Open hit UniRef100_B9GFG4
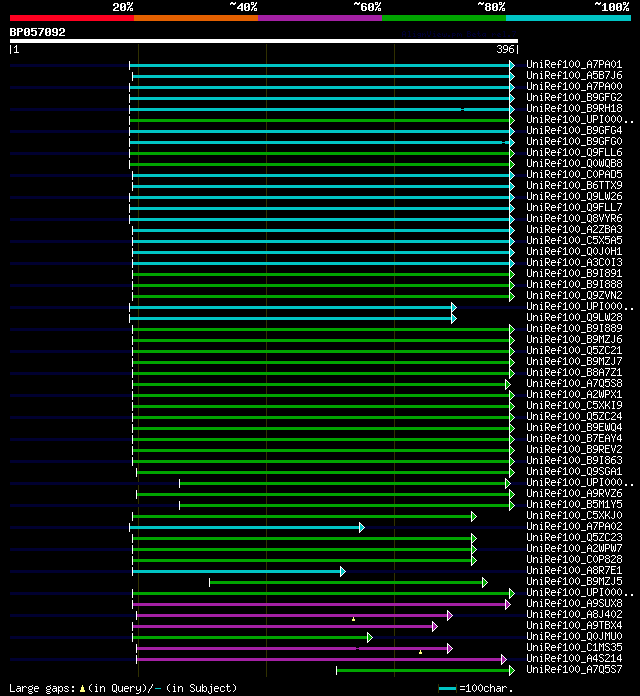The height and width of the screenshot is (696, 640). [x=574, y=130]
